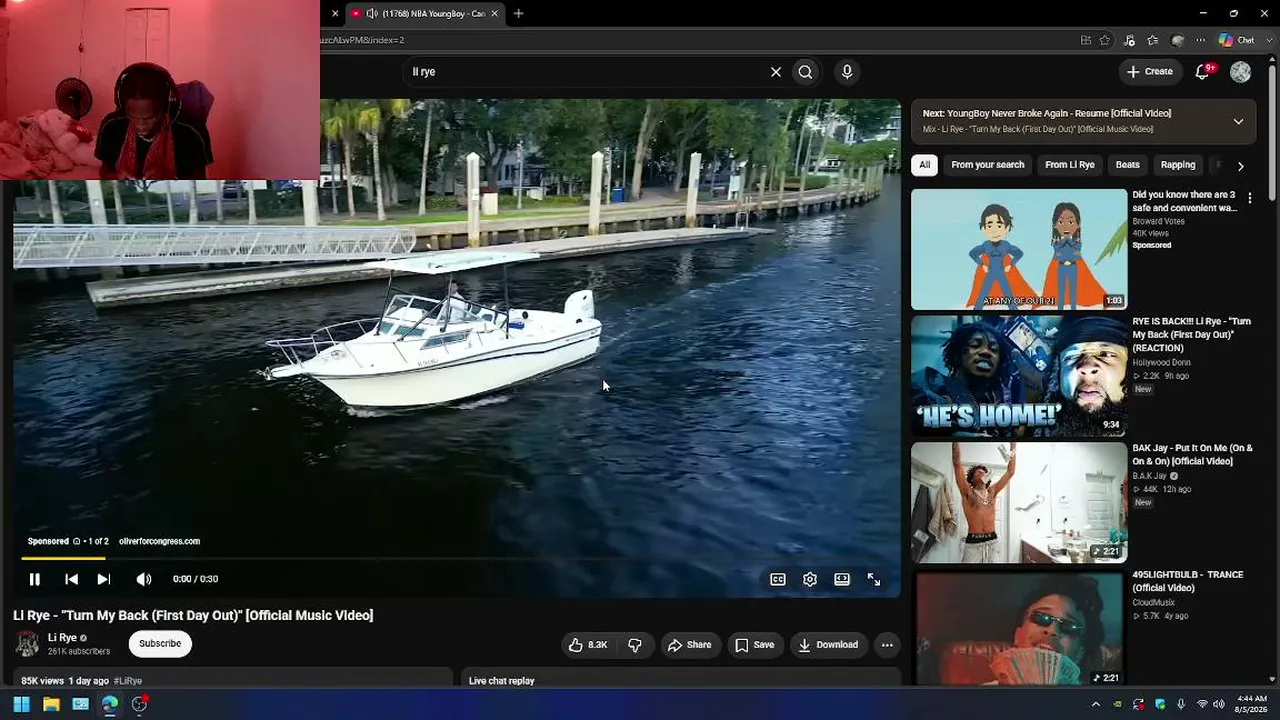Open more actions ellipsis below the video

point(887,645)
